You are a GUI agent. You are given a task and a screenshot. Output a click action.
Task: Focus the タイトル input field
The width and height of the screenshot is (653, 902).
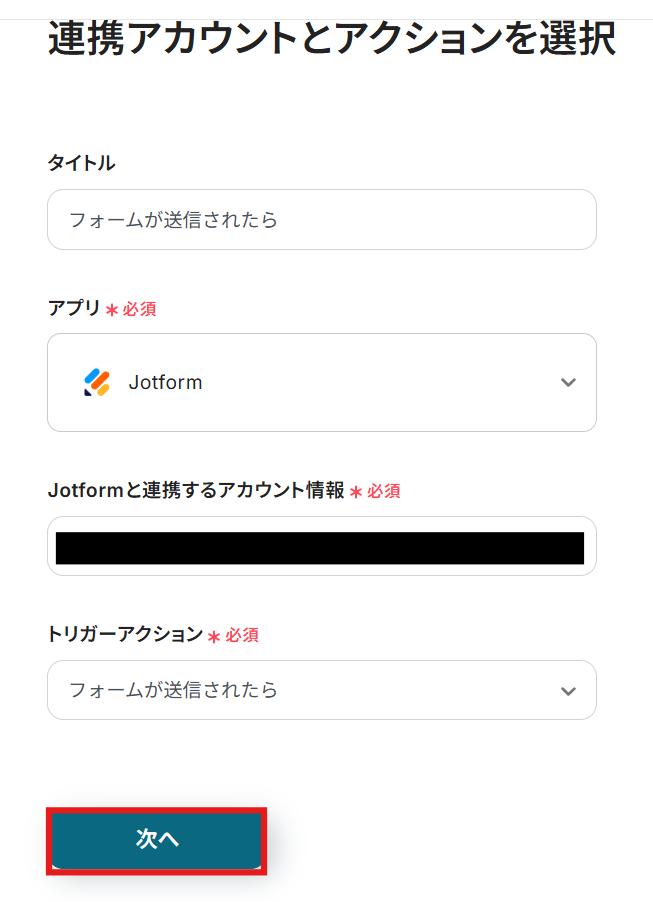321,219
